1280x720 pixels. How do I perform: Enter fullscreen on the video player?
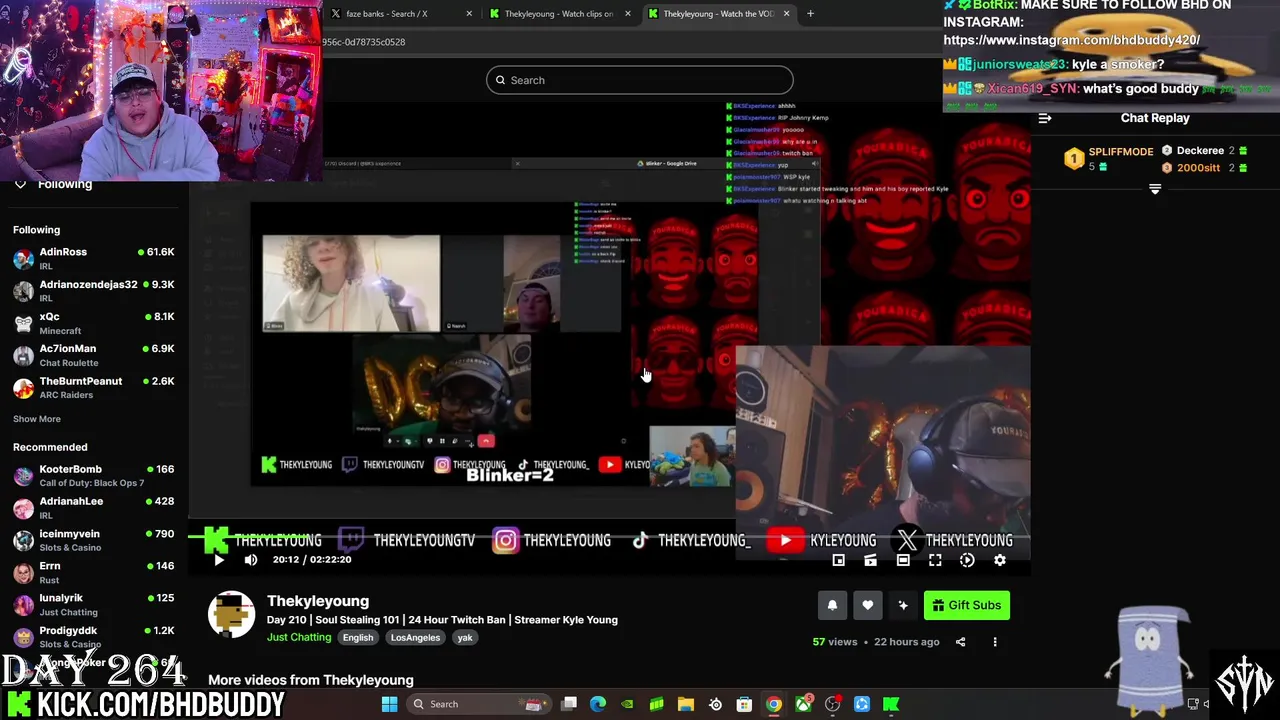pos(935,561)
